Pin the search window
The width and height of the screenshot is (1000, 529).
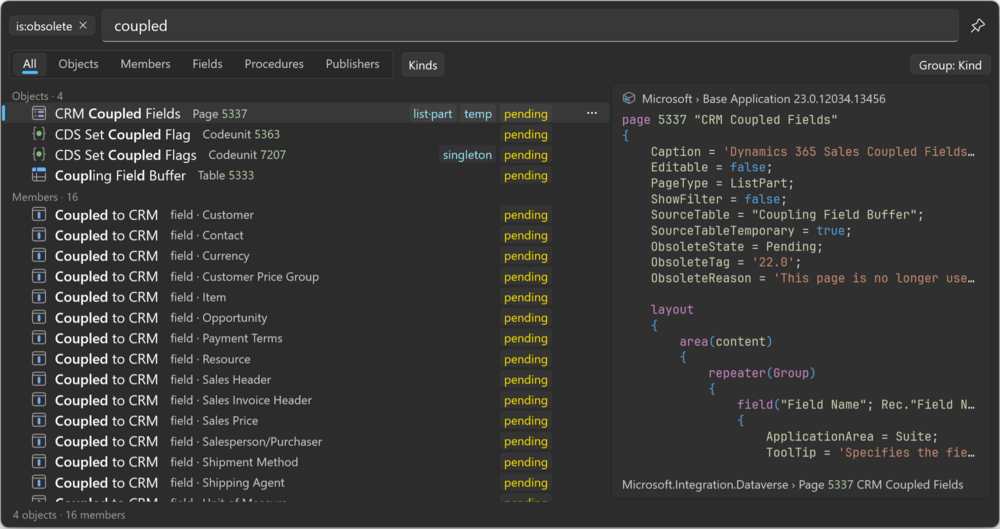977,26
